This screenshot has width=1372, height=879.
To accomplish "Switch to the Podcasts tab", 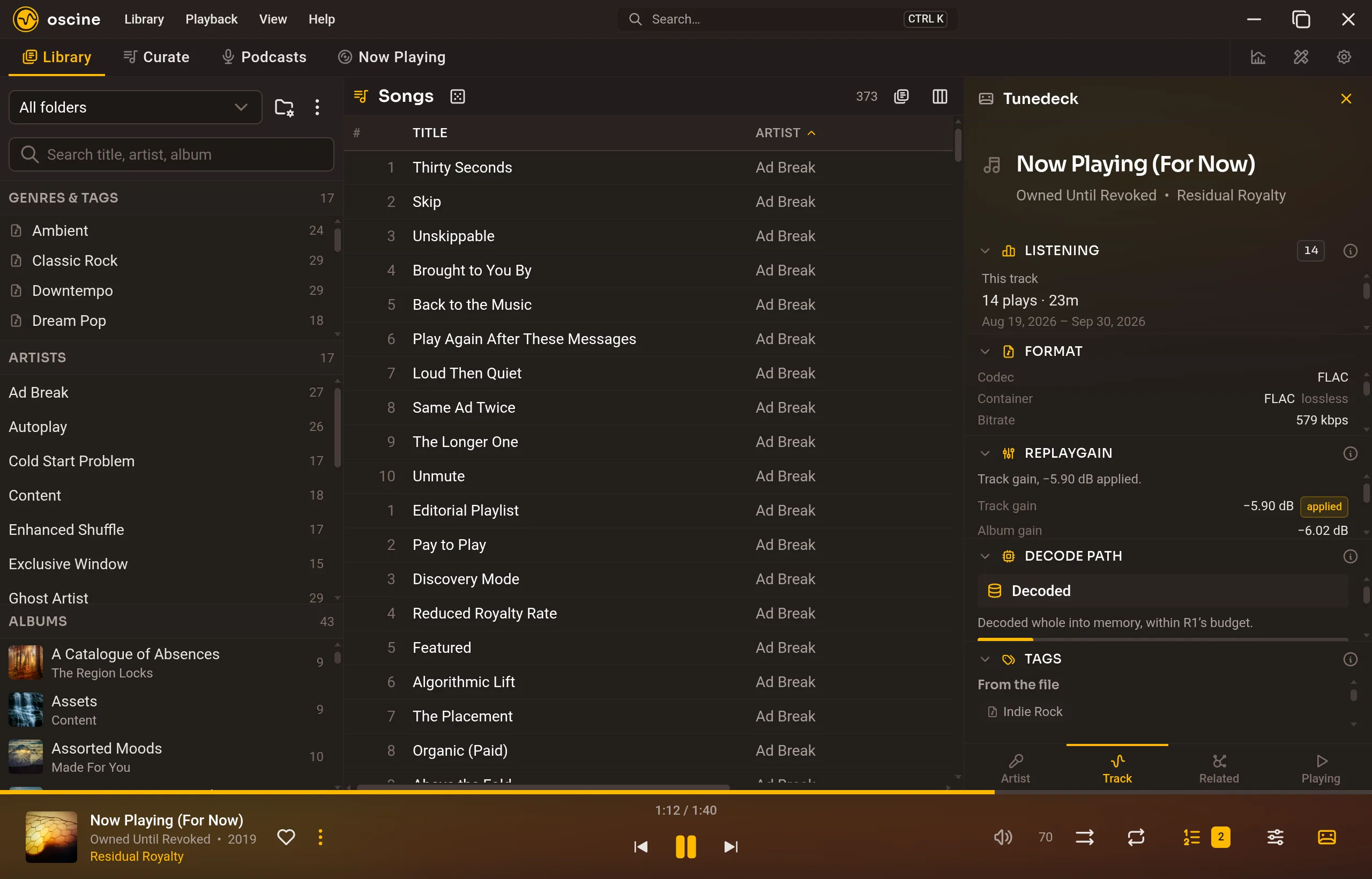I will (x=264, y=57).
